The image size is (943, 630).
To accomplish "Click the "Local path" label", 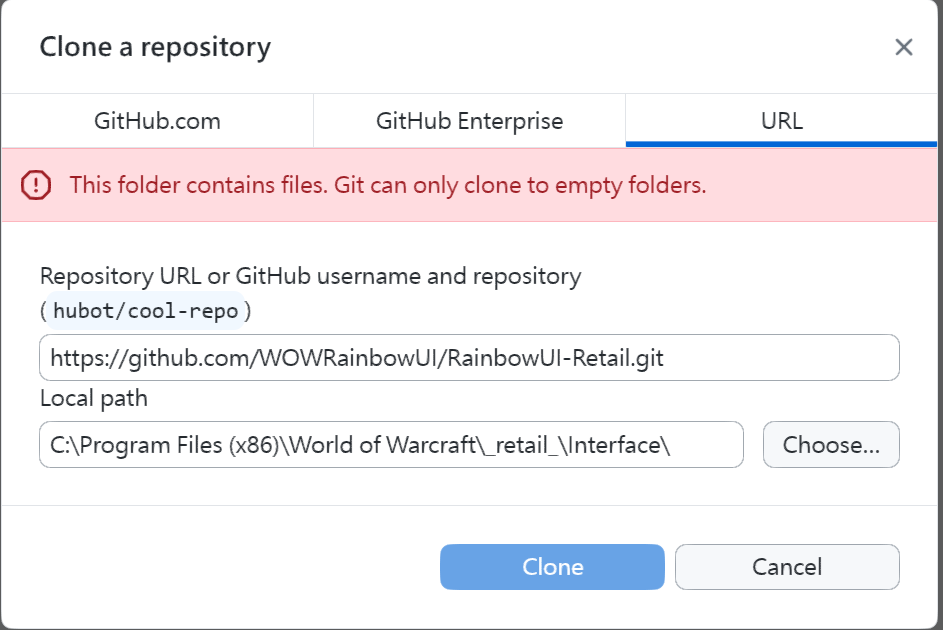I will pyautogui.click(x=94, y=398).
